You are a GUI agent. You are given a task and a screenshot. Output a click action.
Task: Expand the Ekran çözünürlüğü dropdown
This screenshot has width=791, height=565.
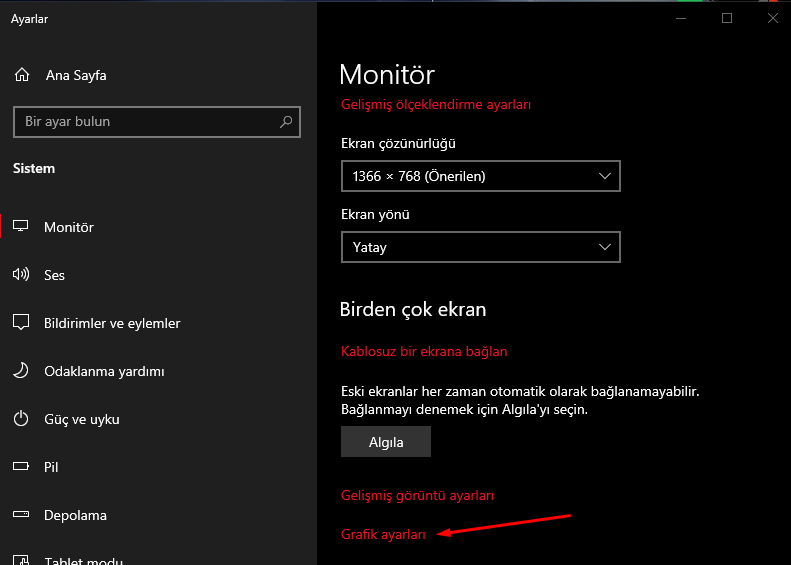pos(480,176)
